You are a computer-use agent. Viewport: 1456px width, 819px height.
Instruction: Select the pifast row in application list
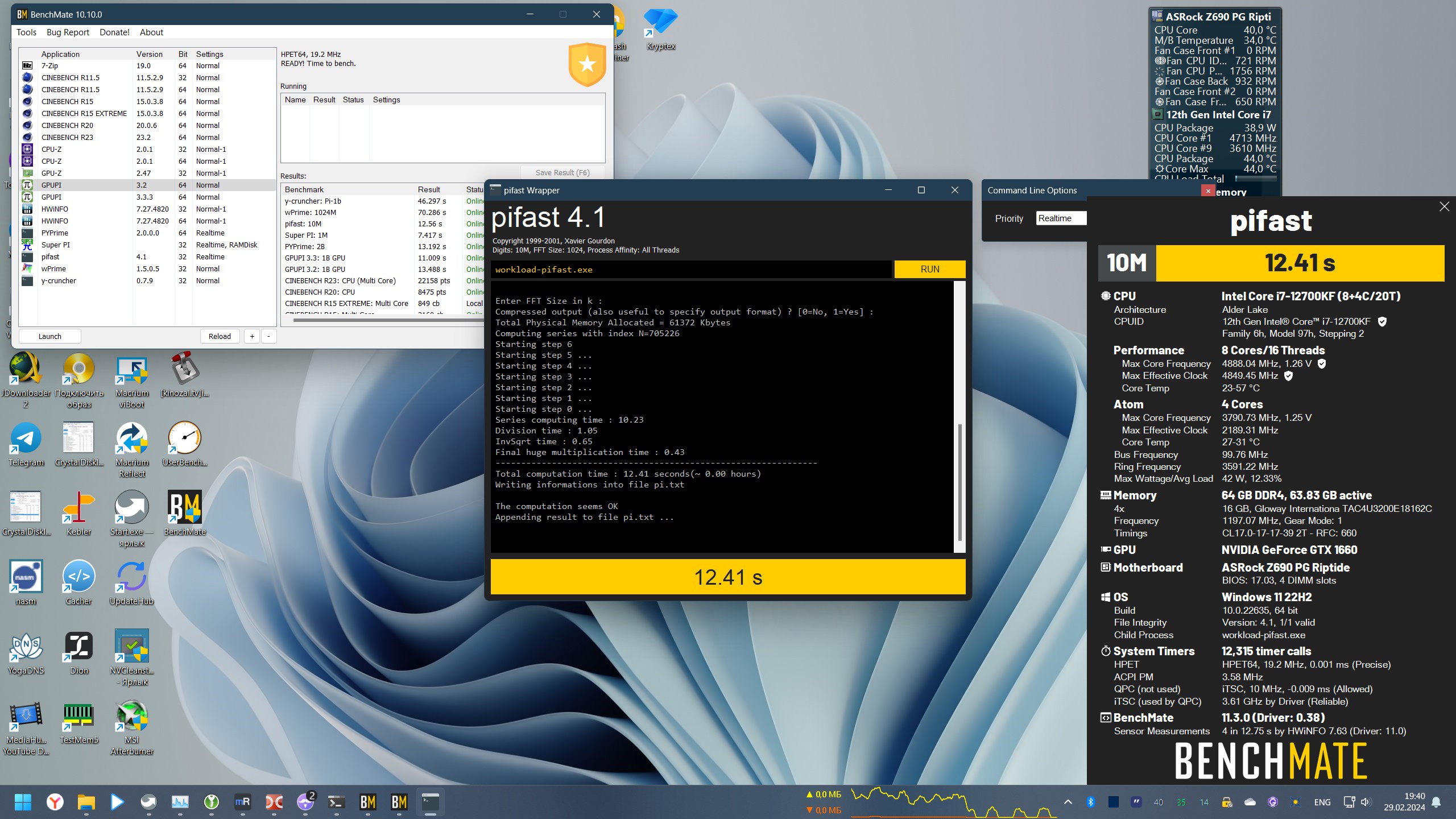[147, 257]
